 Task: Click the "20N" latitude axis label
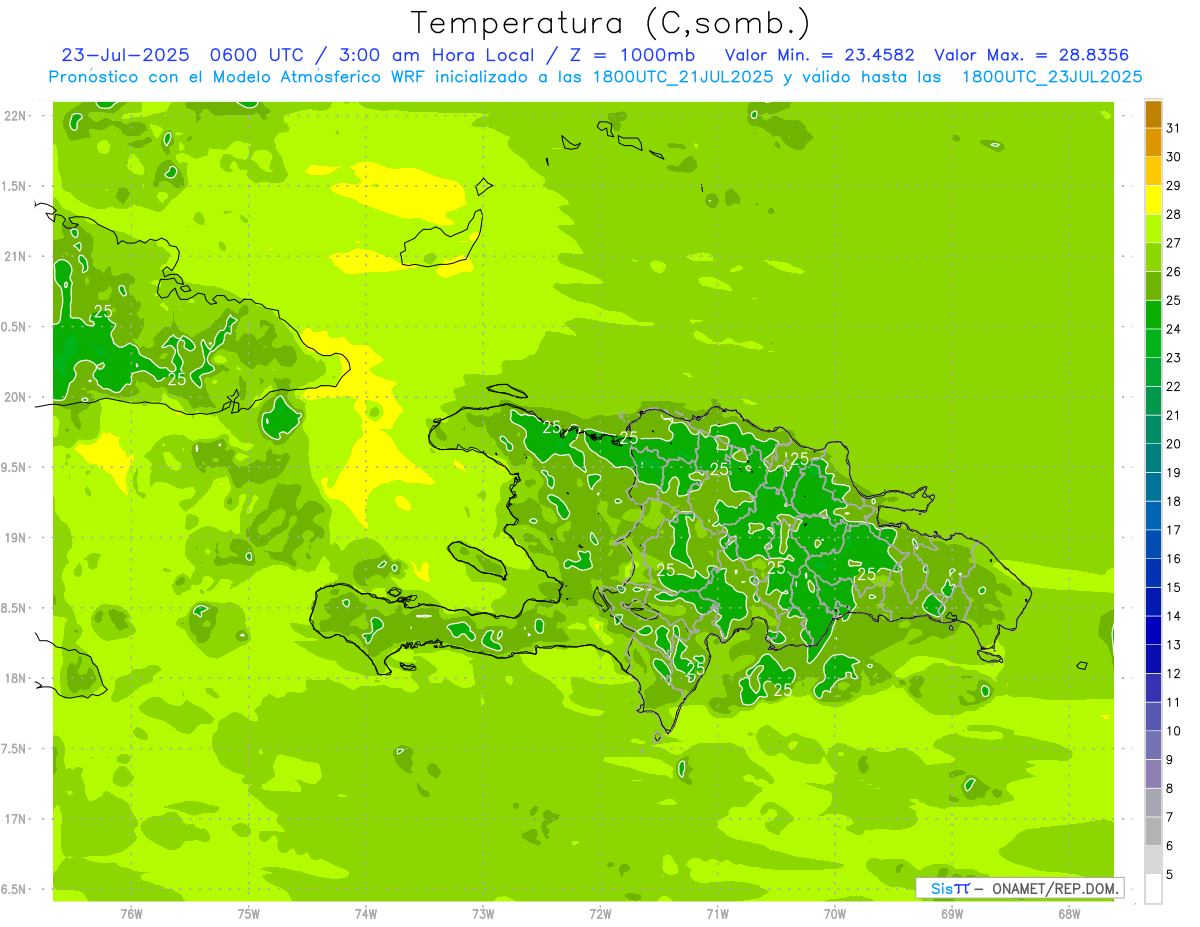tap(16, 397)
